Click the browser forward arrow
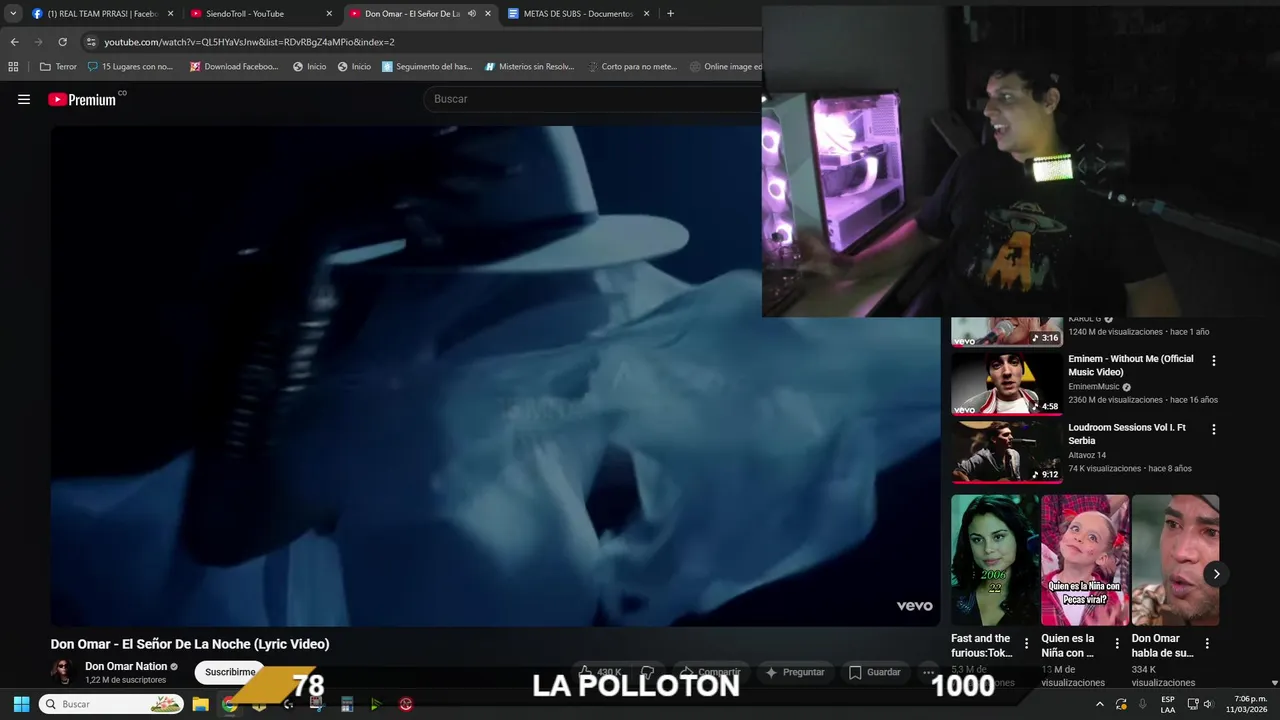Viewport: 1280px width, 720px height. [x=38, y=42]
